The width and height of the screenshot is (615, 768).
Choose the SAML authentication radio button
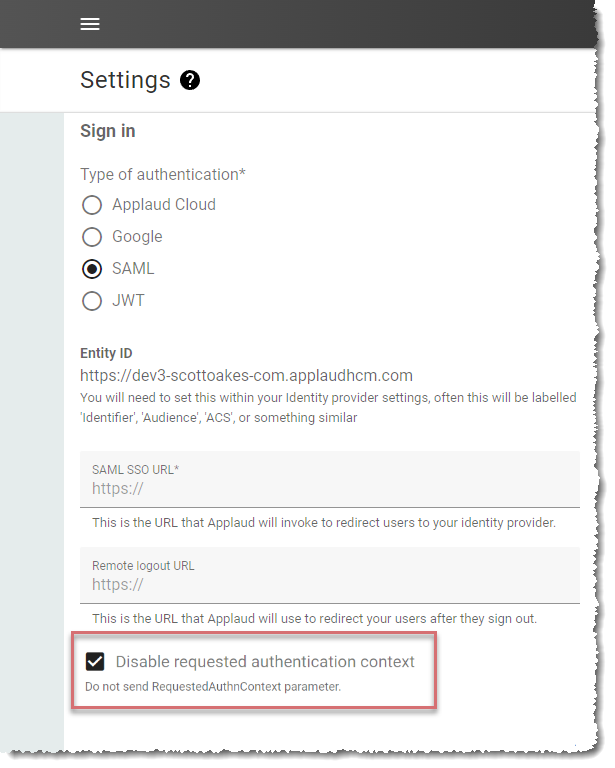[x=92, y=269]
